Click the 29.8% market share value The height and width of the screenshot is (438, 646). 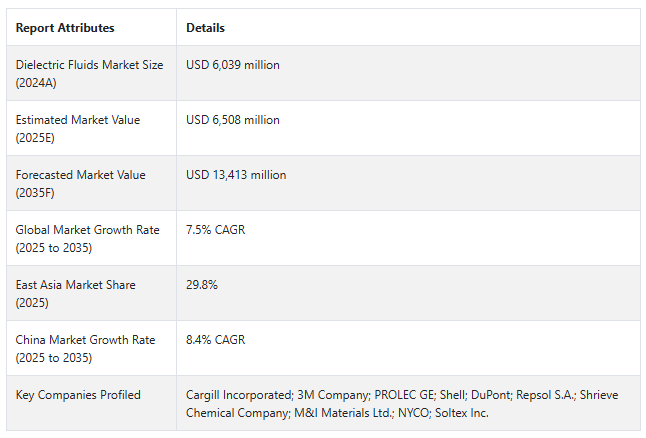[x=202, y=285]
